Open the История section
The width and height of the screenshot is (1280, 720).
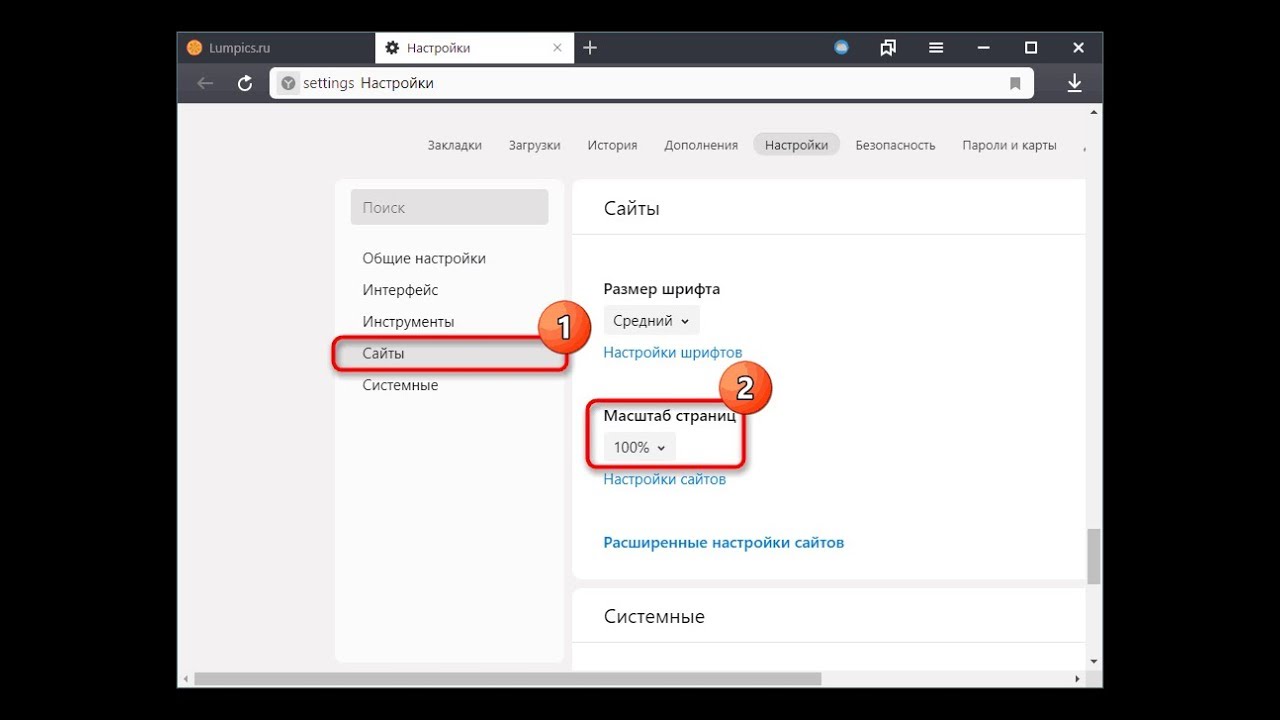pyautogui.click(x=612, y=145)
